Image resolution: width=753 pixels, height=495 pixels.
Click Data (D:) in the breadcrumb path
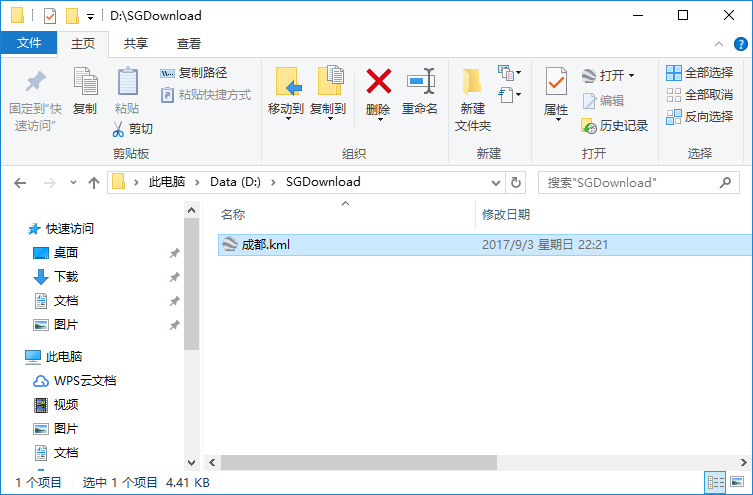click(235, 182)
